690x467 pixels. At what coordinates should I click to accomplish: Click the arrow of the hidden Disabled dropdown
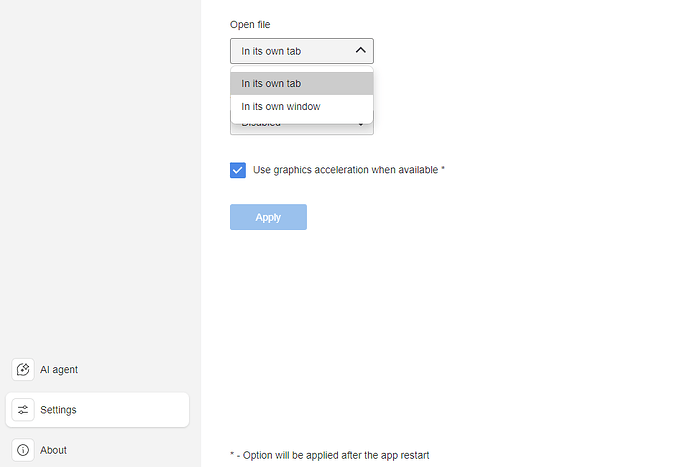point(361,127)
